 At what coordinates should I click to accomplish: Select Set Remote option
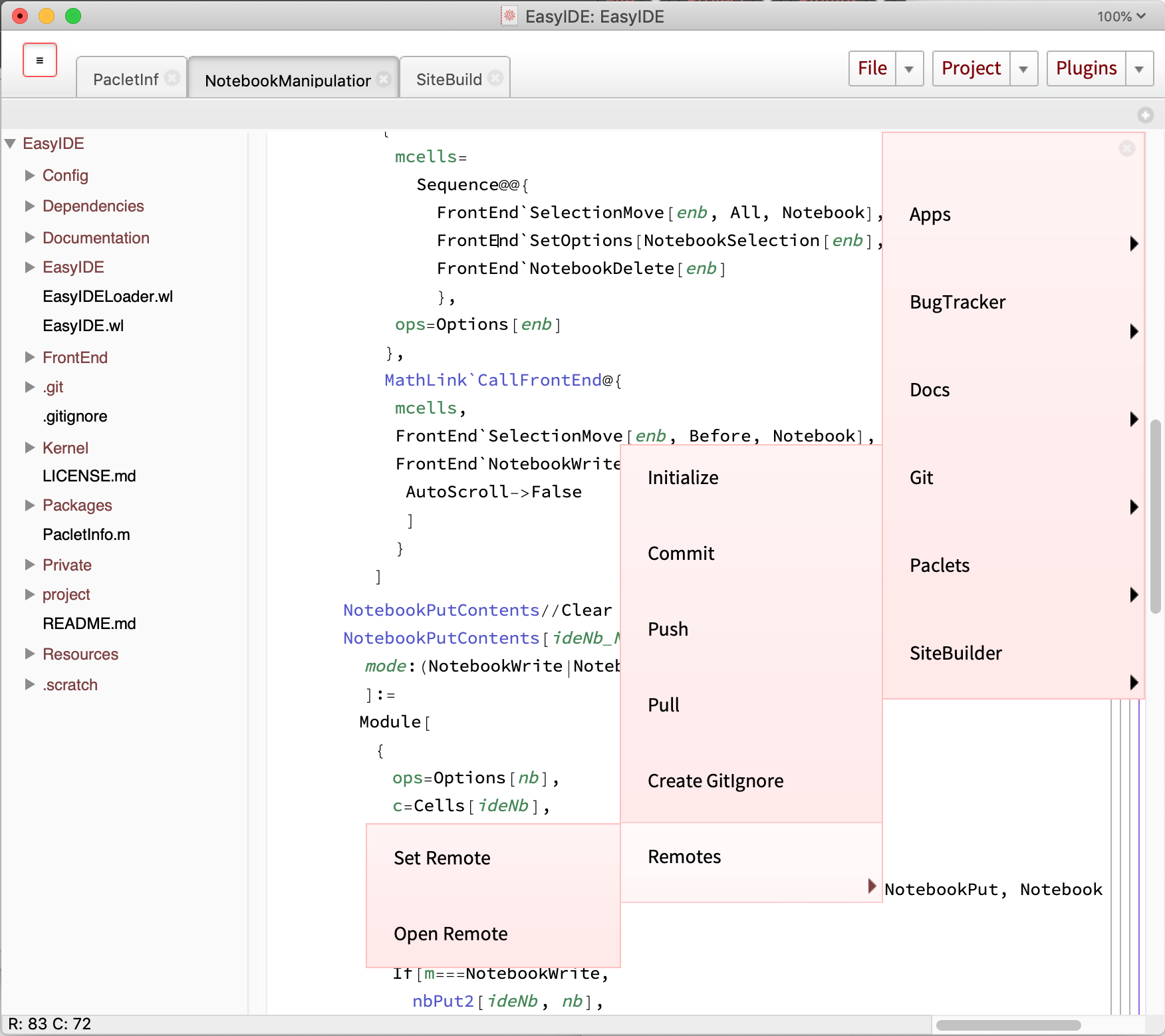493,858
